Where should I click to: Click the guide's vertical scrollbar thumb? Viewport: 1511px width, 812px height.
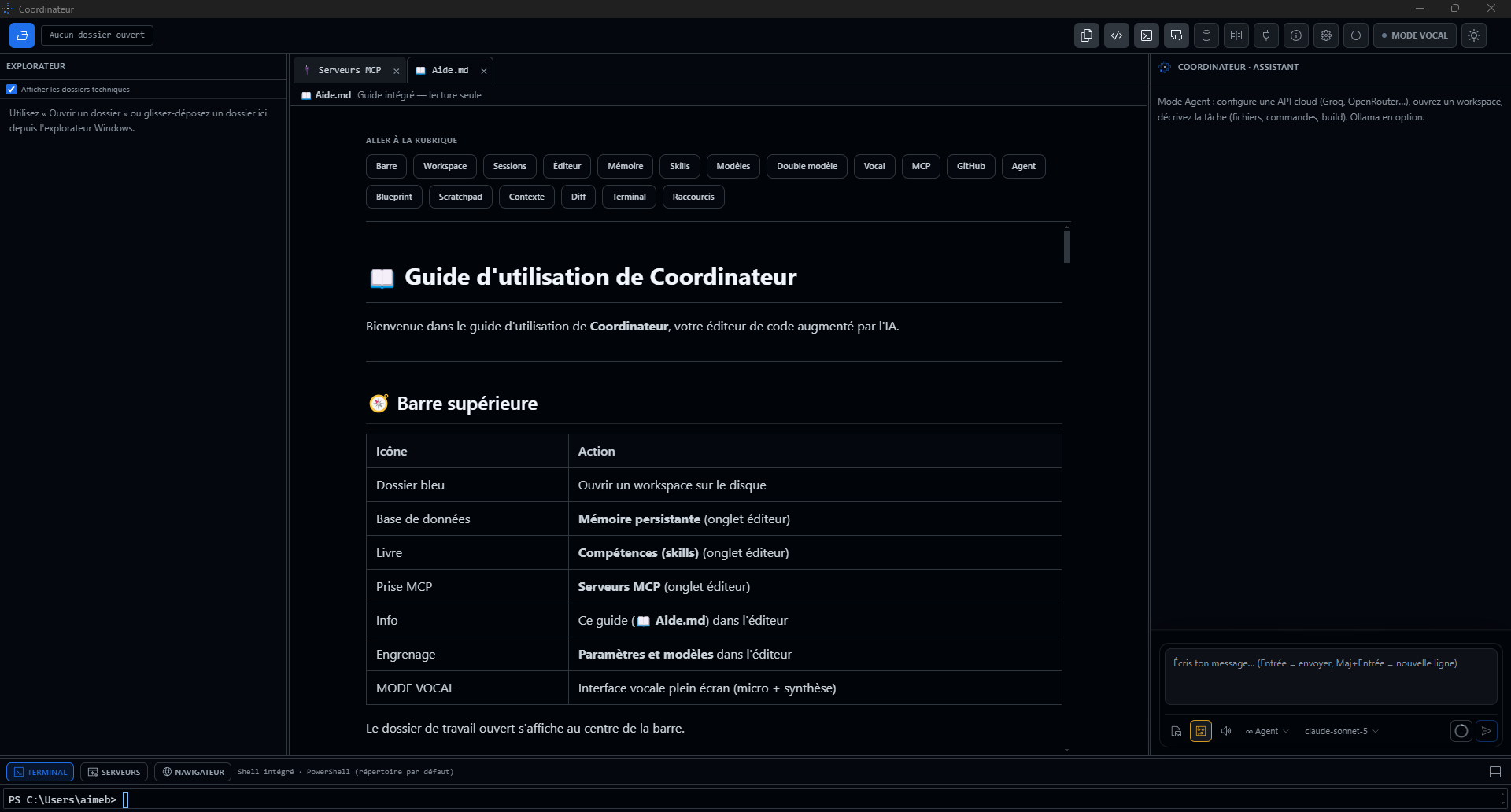point(1066,245)
